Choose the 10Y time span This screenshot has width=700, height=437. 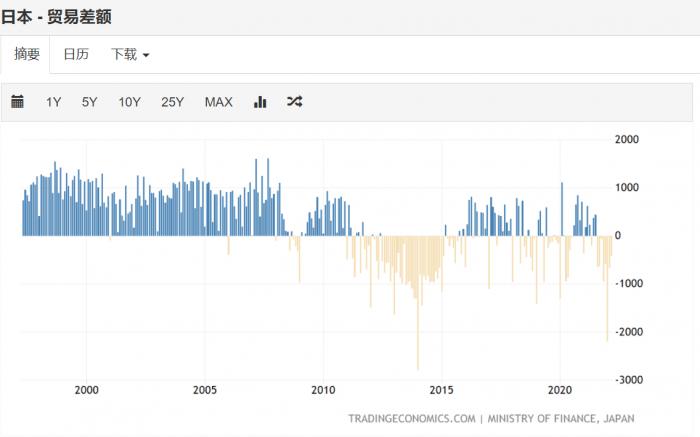(x=129, y=101)
